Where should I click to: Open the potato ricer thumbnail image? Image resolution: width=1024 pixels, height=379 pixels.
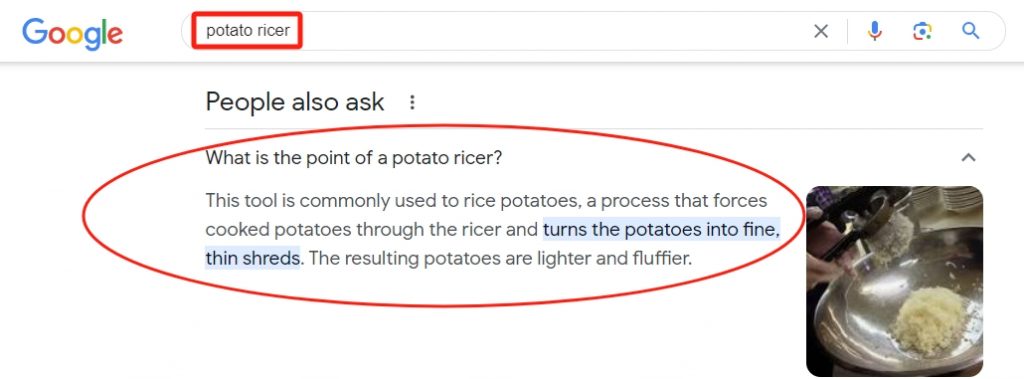(x=894, y=281)
